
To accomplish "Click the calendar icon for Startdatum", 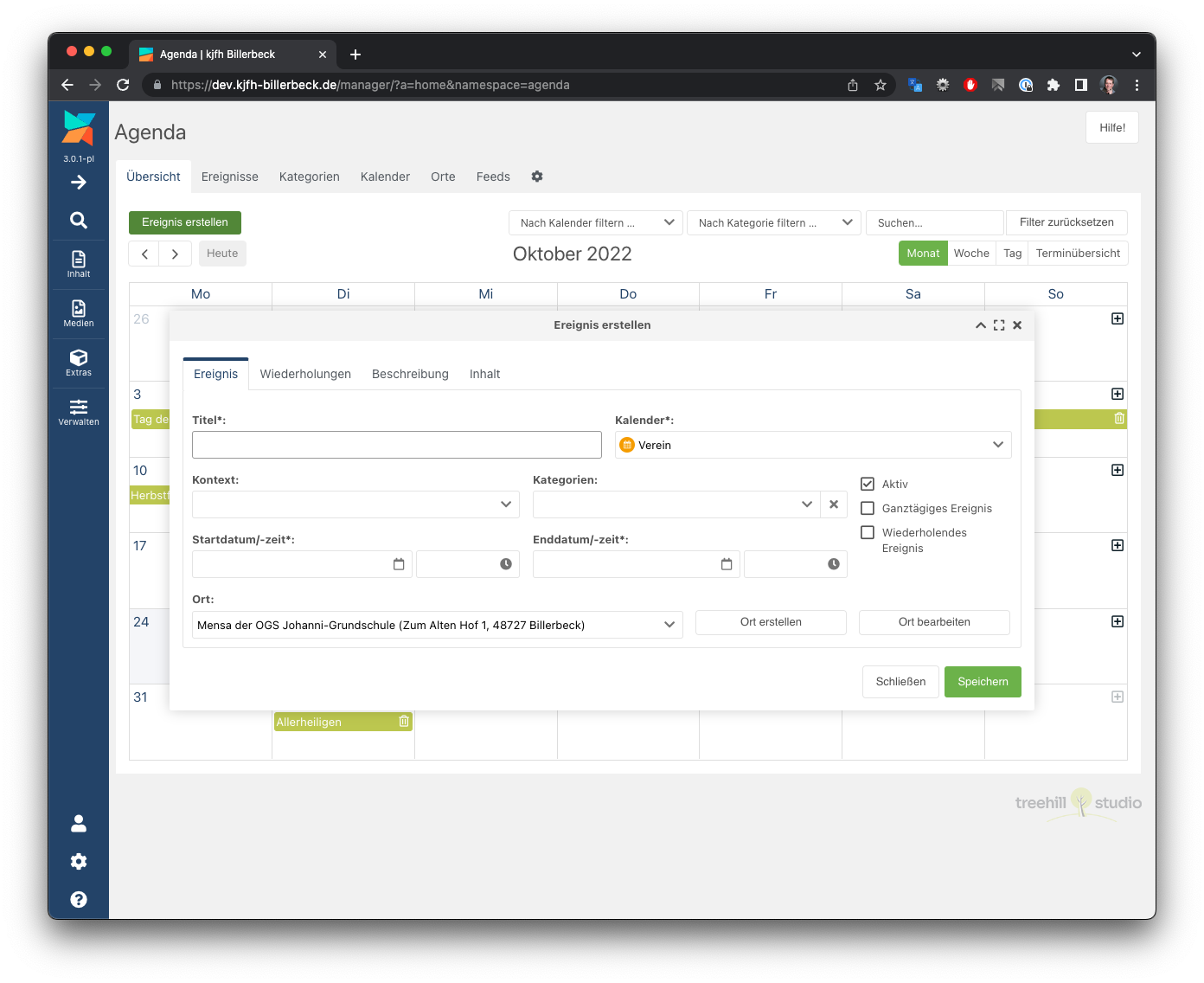I will (x=399, y=564).
